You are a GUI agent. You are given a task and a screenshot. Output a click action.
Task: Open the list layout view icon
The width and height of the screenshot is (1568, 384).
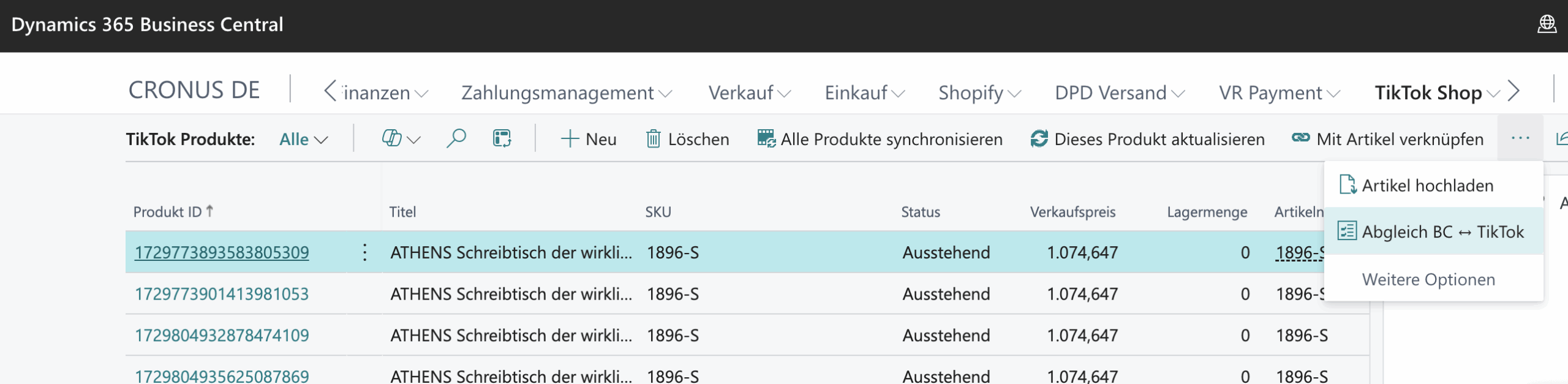(502, 139)
